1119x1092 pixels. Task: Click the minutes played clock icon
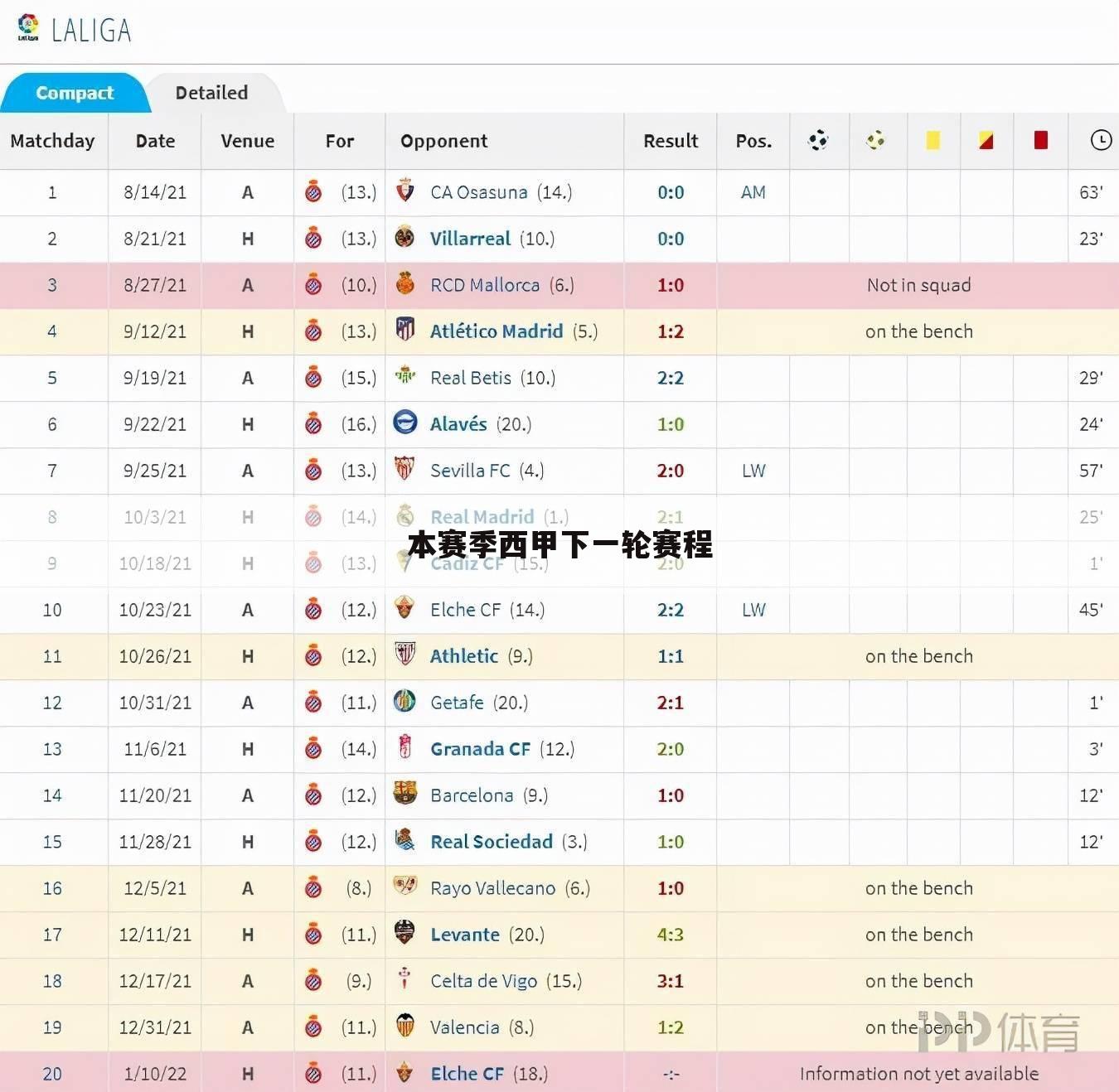(1100, 141)
